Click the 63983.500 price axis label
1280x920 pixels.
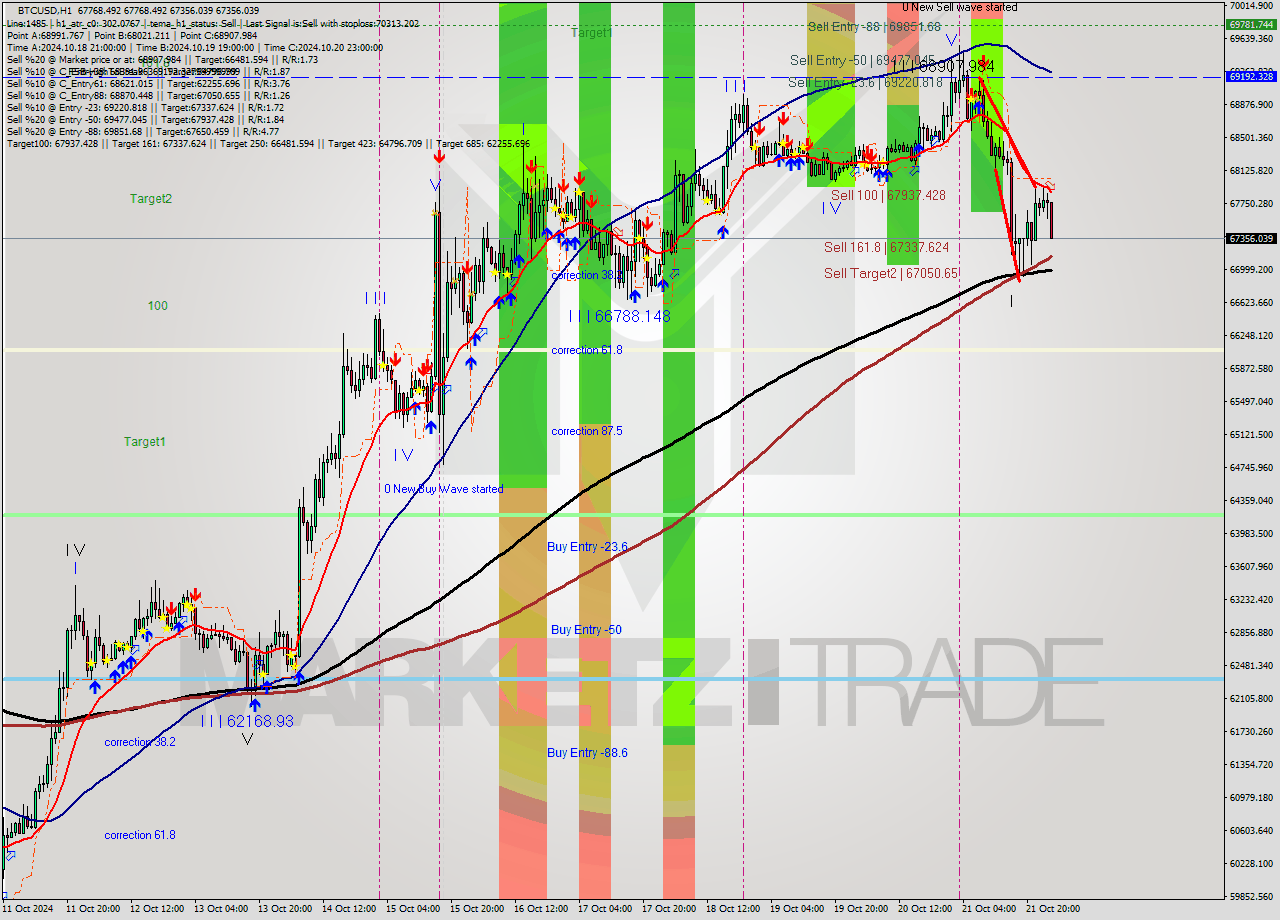click(x=1251, y=533)
